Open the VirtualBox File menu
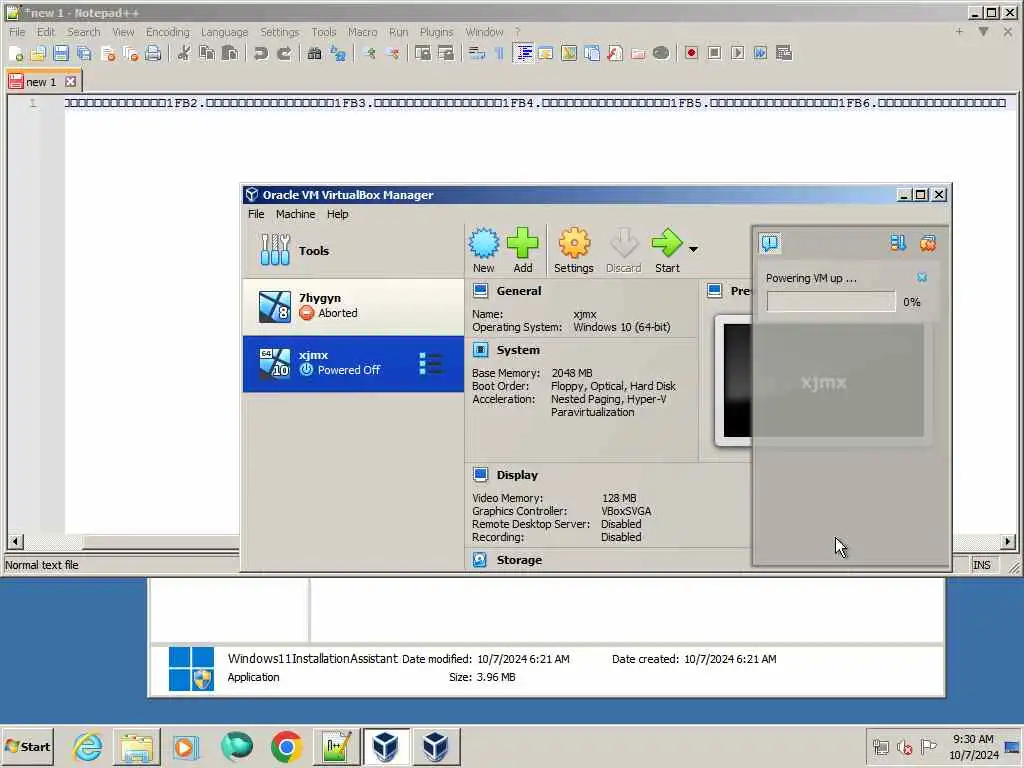1024x768 pixels. [256, 214]
